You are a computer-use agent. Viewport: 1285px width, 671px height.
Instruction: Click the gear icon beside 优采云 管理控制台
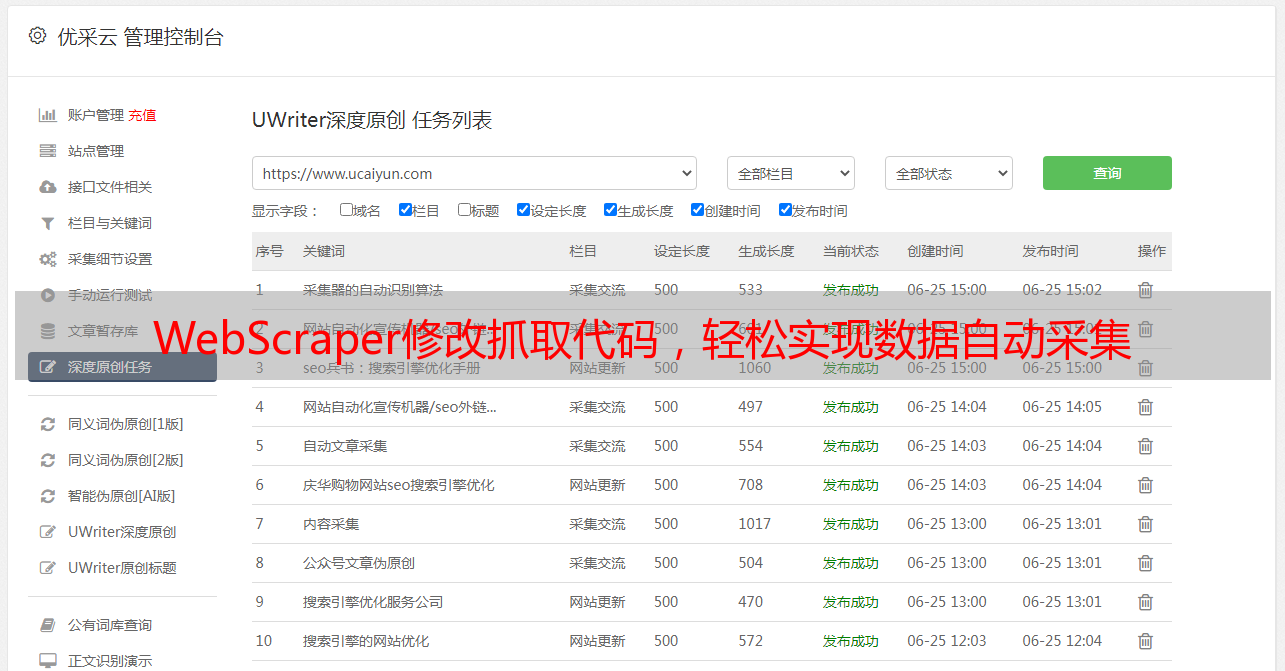click(37, 36)
